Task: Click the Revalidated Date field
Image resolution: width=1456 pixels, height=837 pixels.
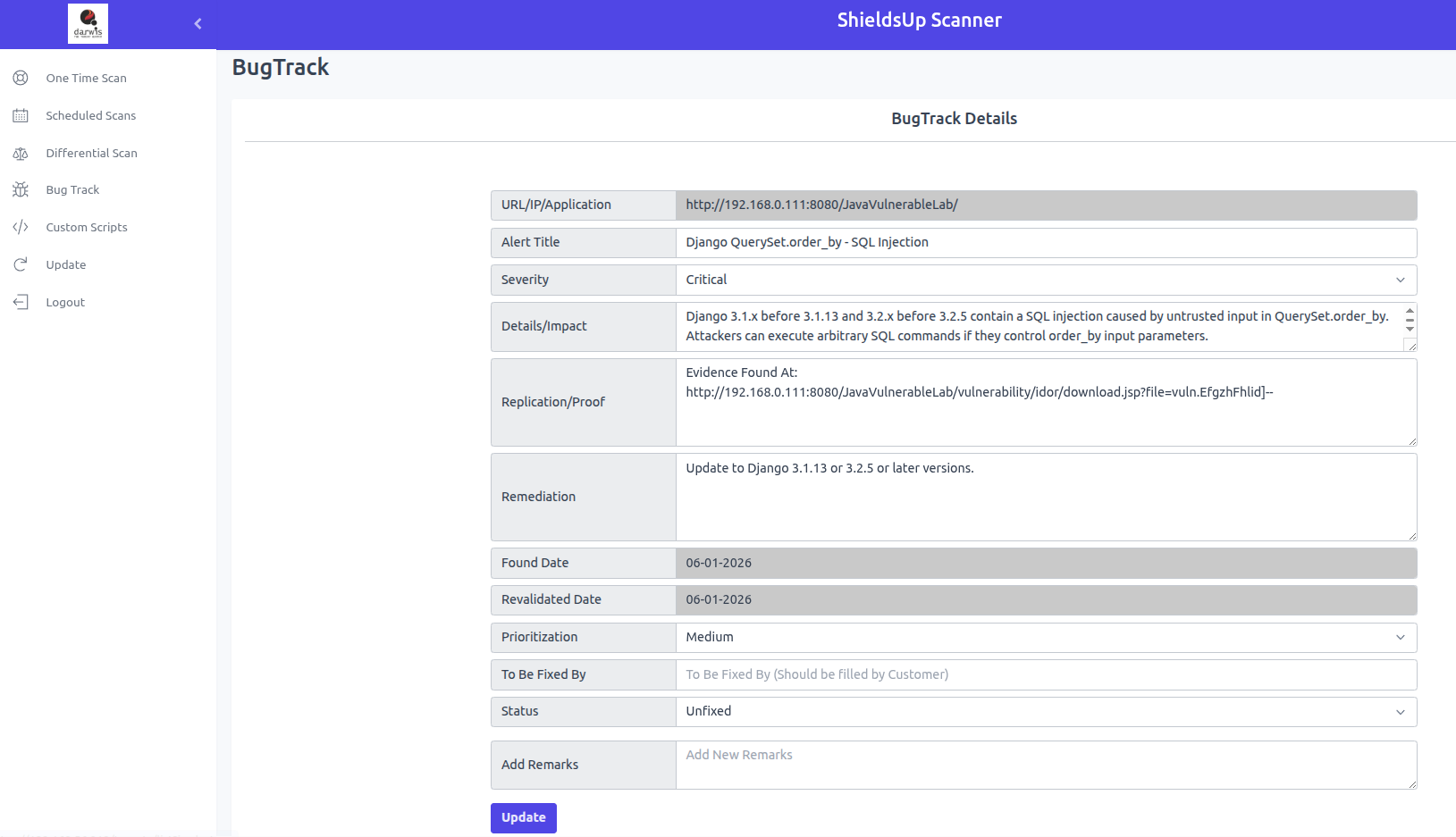Action: [x=1046, y=599]
